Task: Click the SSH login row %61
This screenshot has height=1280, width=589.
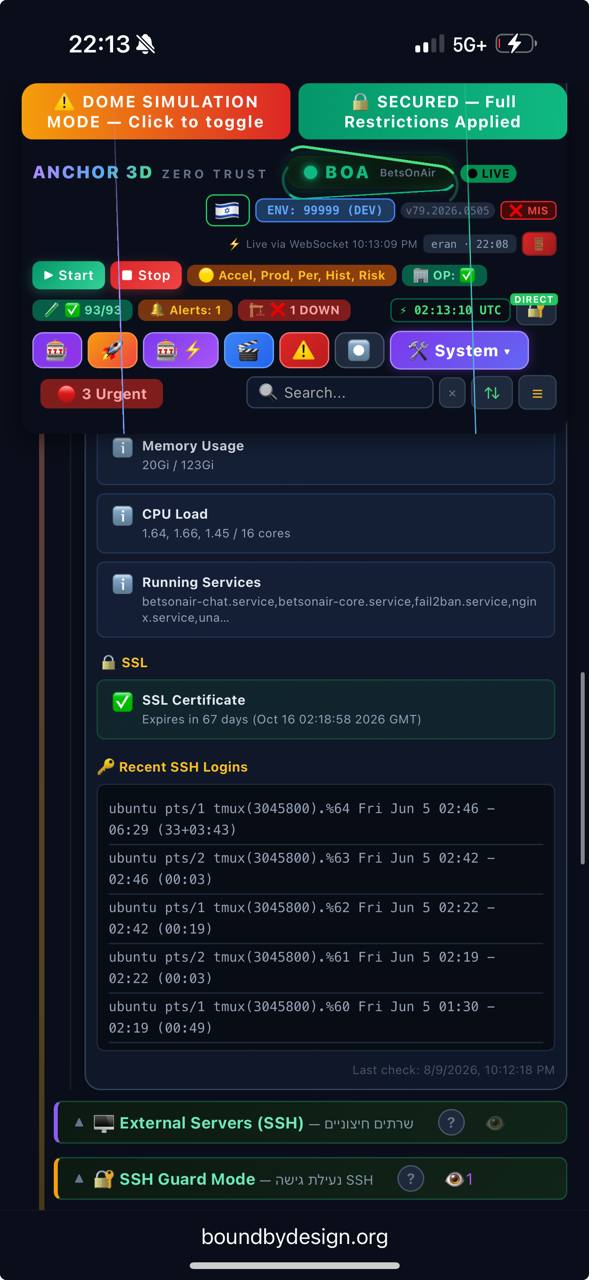Action: coord(326,969)
